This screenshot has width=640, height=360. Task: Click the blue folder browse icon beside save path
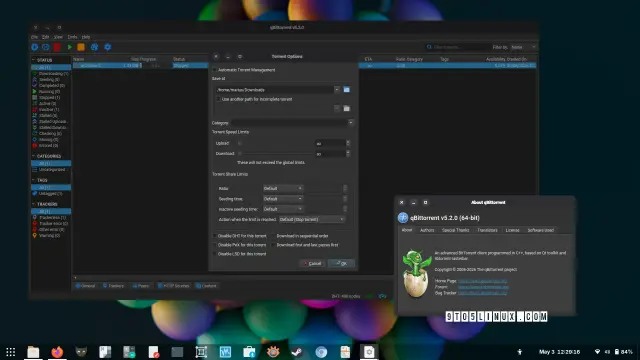347,90
